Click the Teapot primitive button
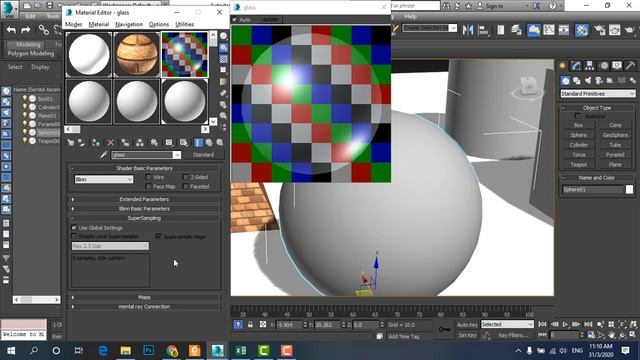Image resolution: width=640 pixels, height=360 pixels. click(x=578, y=164)
